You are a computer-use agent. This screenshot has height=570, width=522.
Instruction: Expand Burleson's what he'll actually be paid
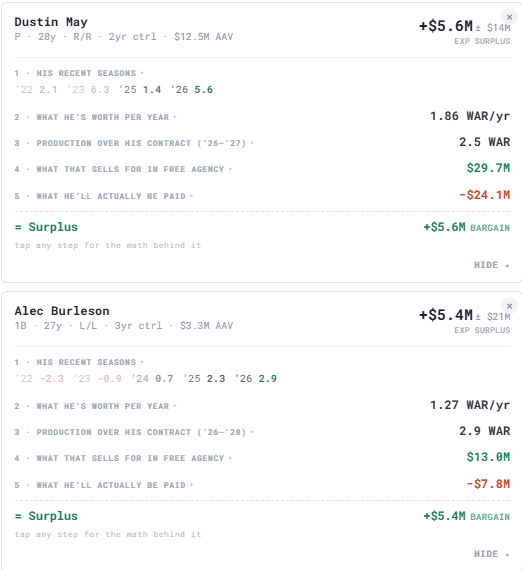click(262, 485)
